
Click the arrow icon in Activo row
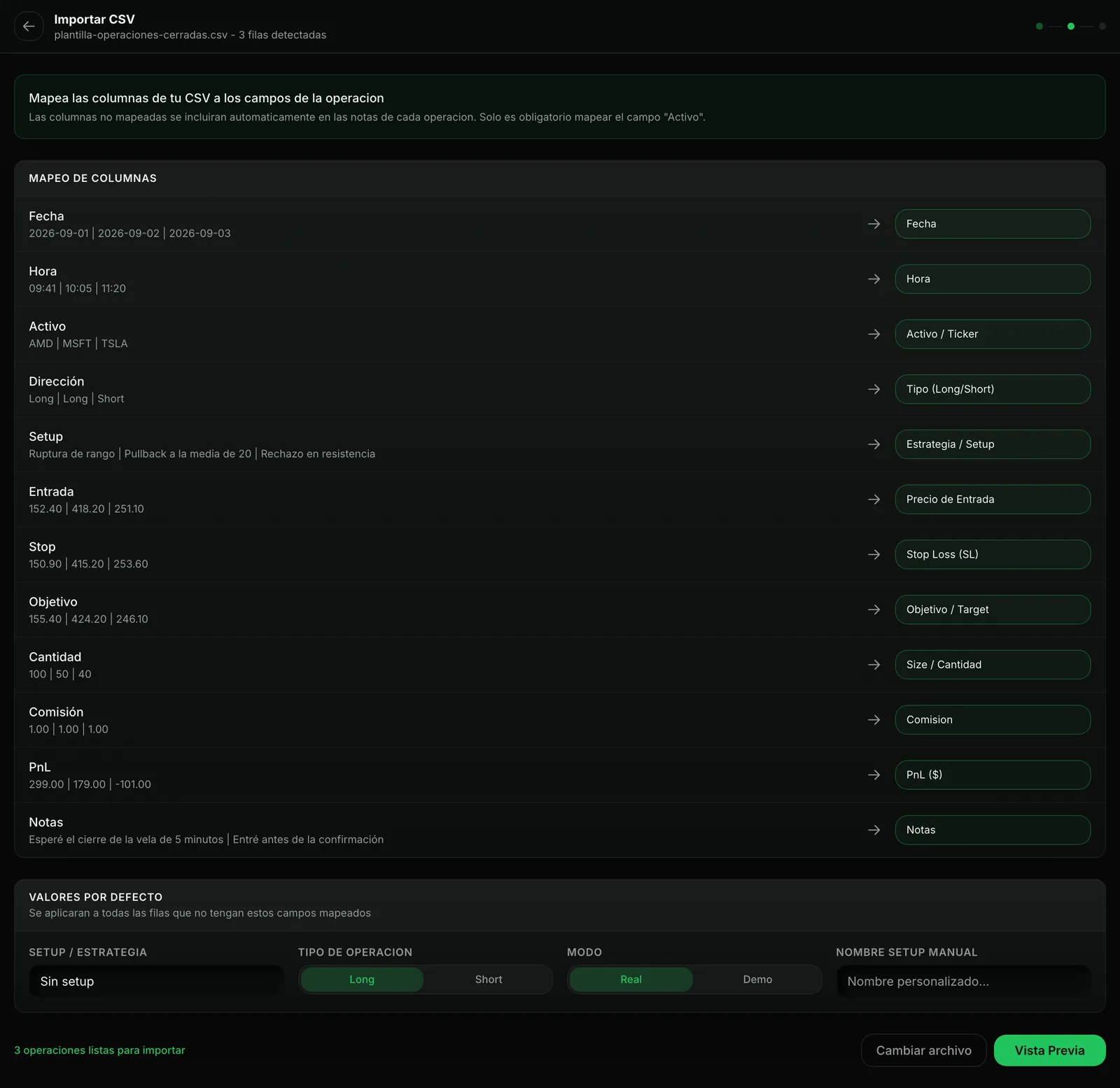(x=874, y=334)
